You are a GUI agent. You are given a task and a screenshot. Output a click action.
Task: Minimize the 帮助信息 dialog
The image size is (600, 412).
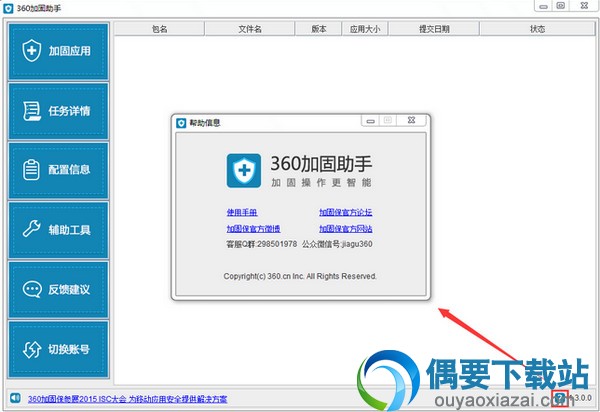(370, 121)
